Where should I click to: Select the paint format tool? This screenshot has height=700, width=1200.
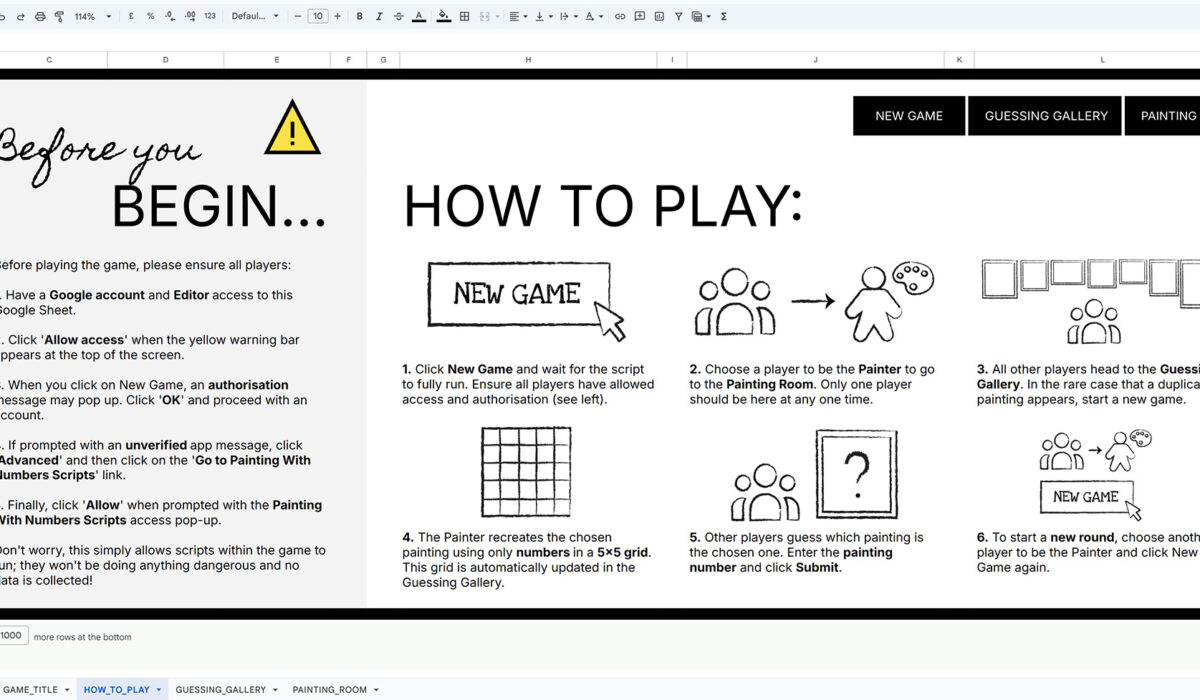(59, 17)
